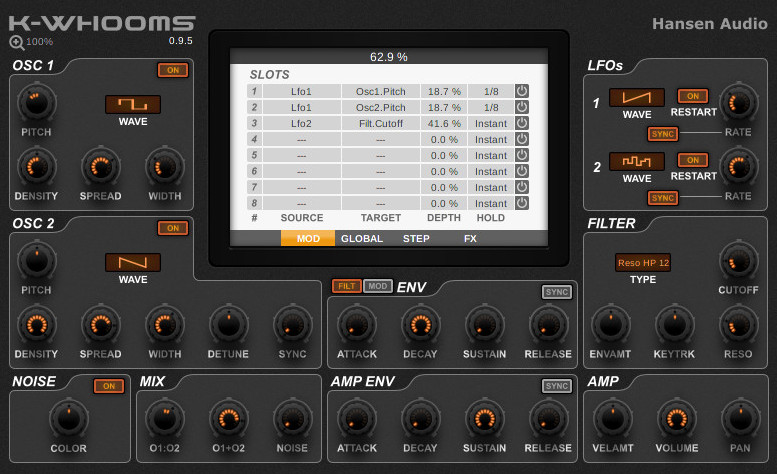The height and width of the screenshot is (474, 777).
Task: Switch to the GLOBAL tab
Action: [362, 238]
